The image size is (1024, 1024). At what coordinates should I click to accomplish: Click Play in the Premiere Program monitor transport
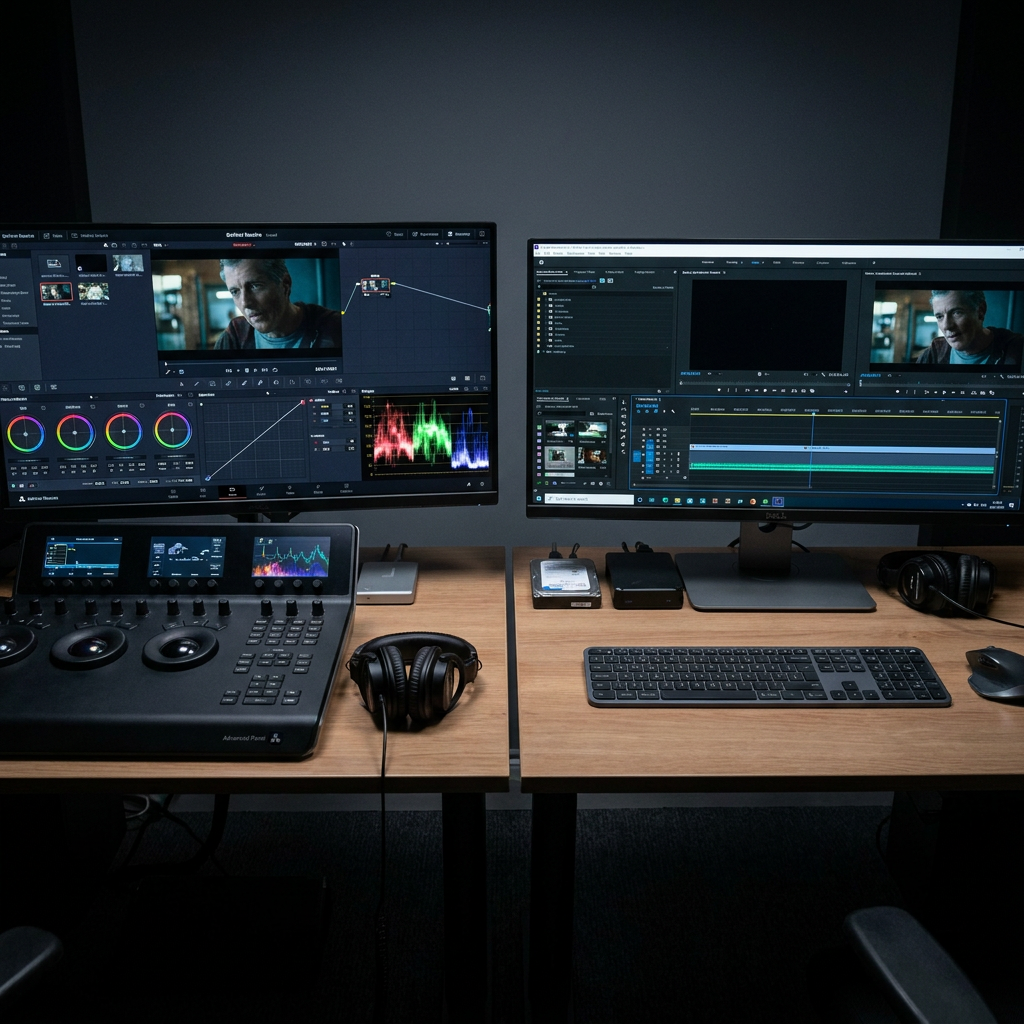click(944, 392)
